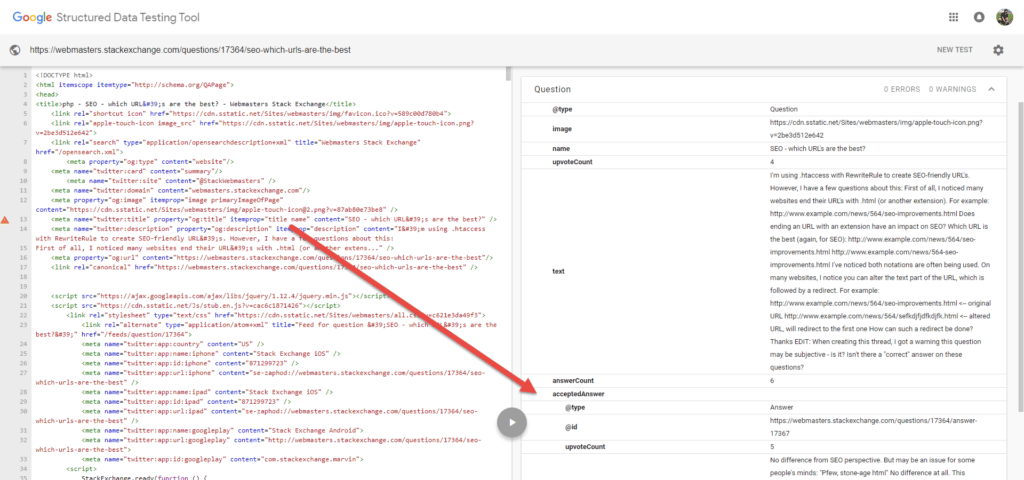1024x480 pixels.
Task: Click the Structured Data Testing Tool title
Action: click(x=128, y=18)
